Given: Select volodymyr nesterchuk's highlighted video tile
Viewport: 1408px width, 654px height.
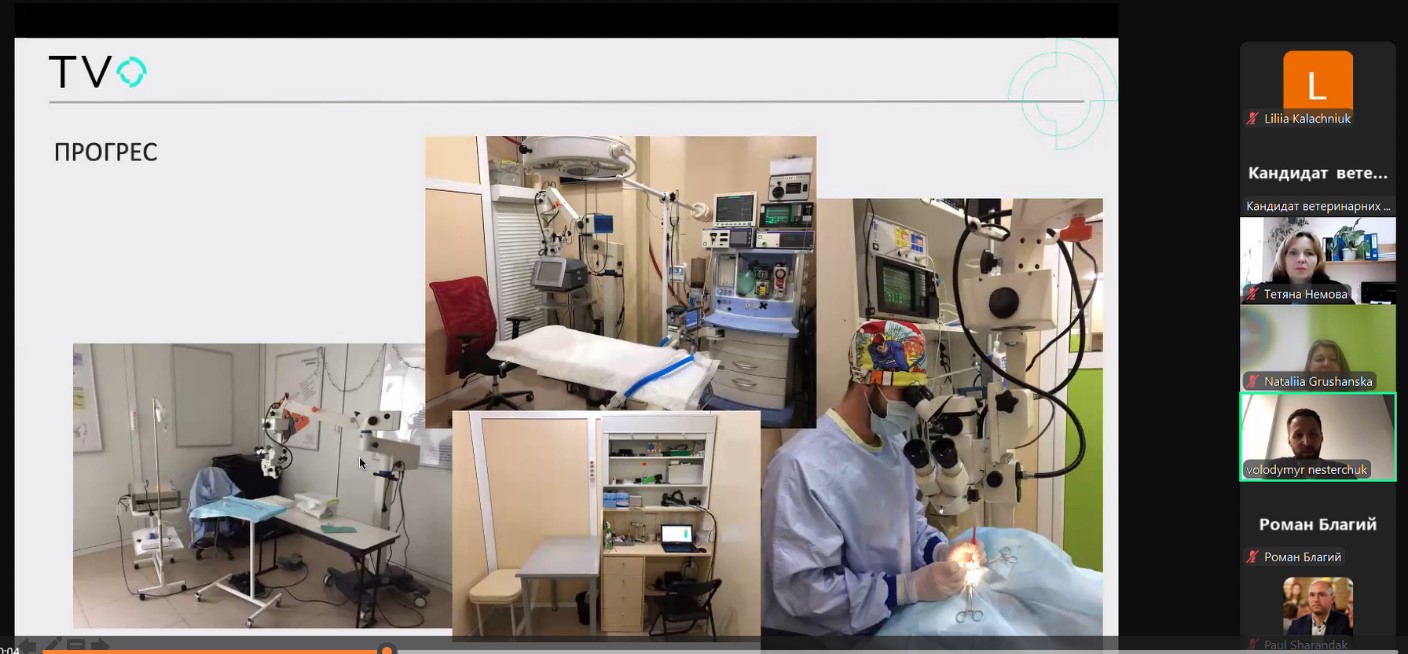Looking at the screenshot, I should tap(1318, 437).
